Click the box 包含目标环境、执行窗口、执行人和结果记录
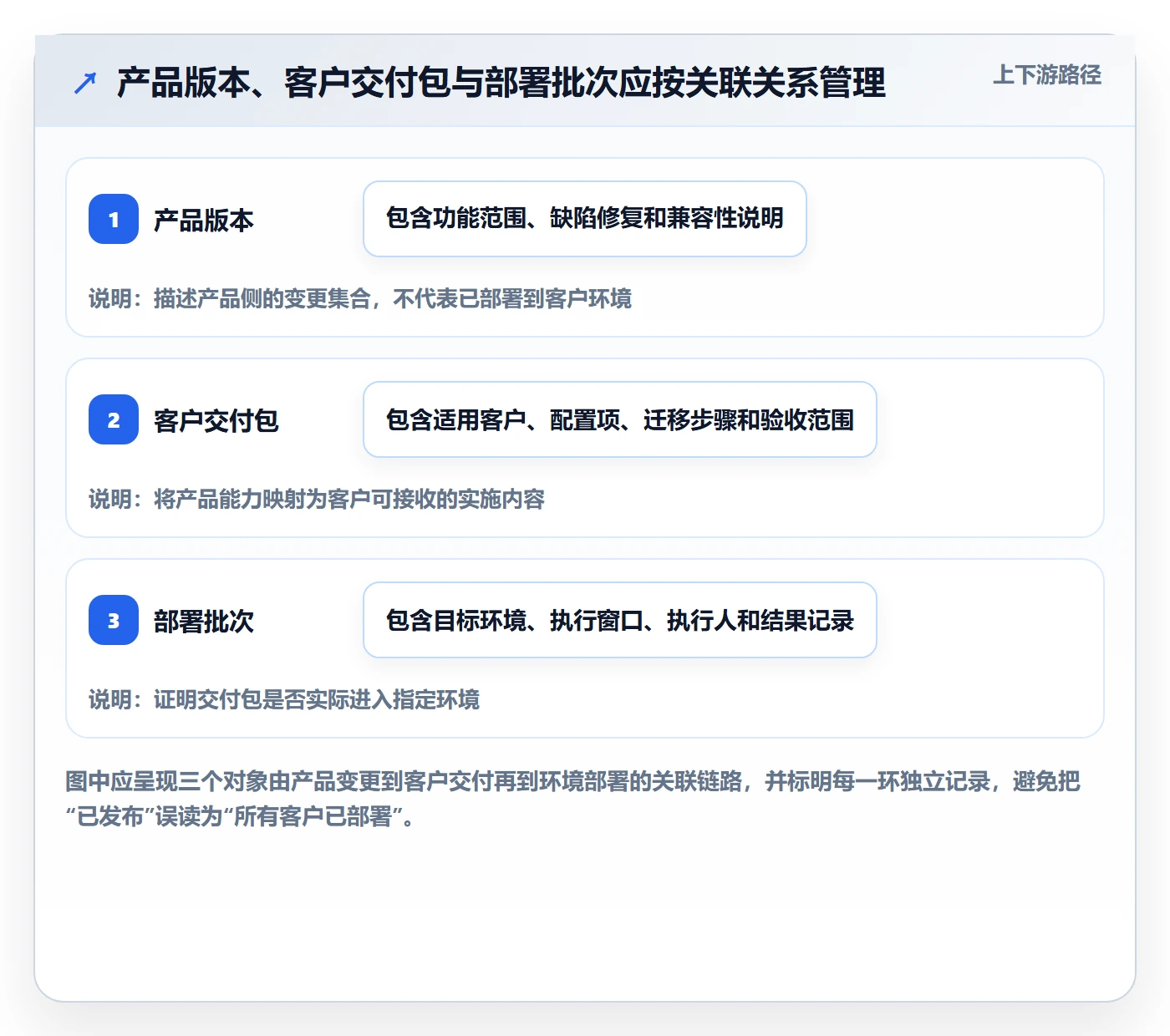1170x1036 pixels. coord(620,620)
